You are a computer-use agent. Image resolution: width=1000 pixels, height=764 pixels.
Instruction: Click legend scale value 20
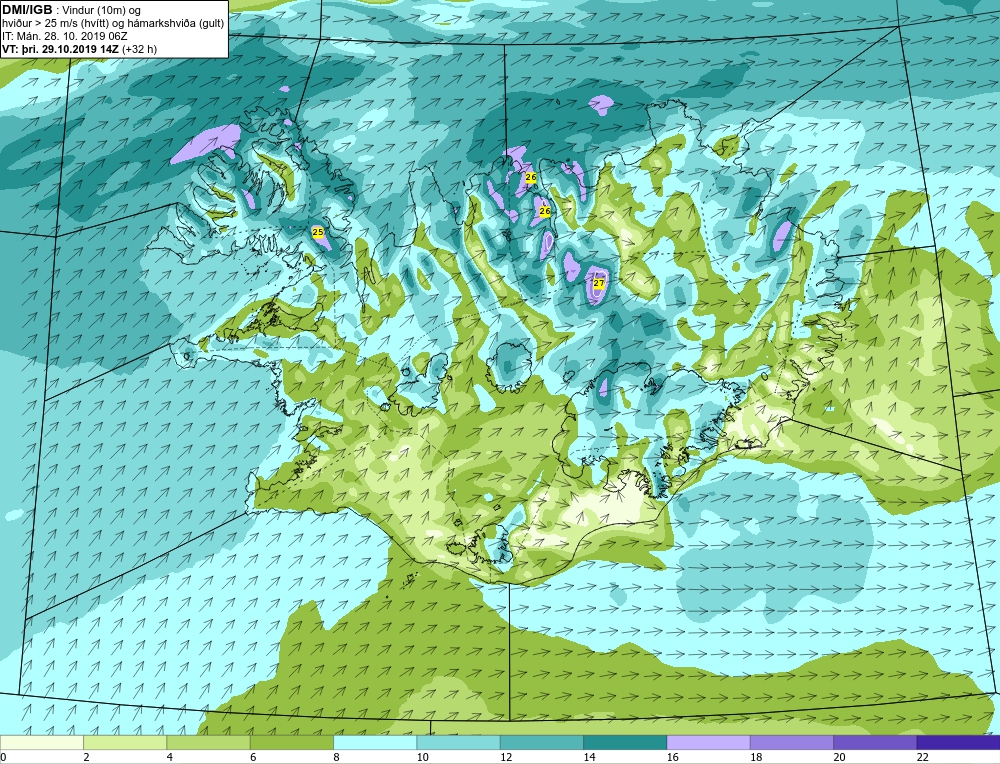click(839, 757)
